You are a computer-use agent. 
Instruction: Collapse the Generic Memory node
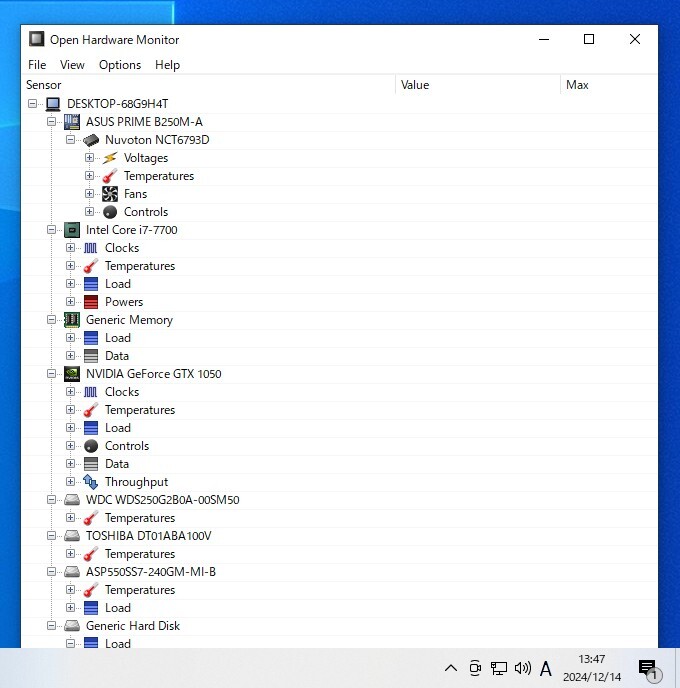[x=51, y=319]
